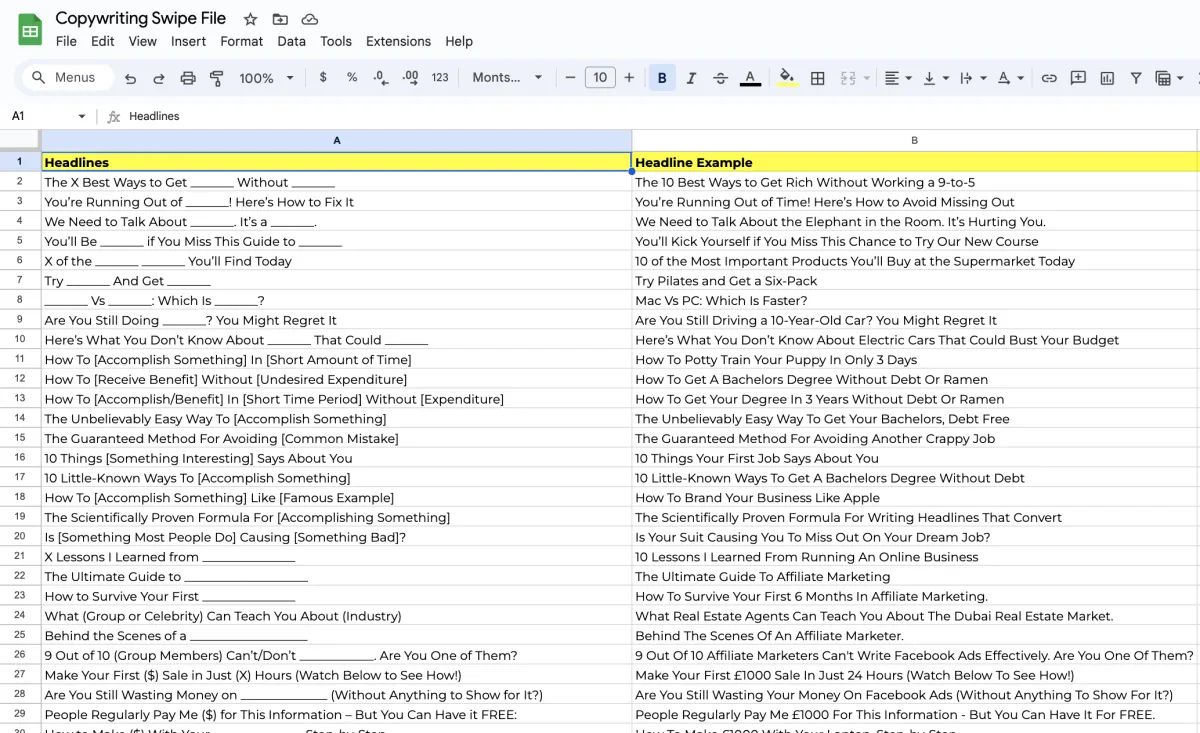The height and width of the screenshot is (733, 1200).
Task: Click the Redo arrow
Action: tap(159, 78)
